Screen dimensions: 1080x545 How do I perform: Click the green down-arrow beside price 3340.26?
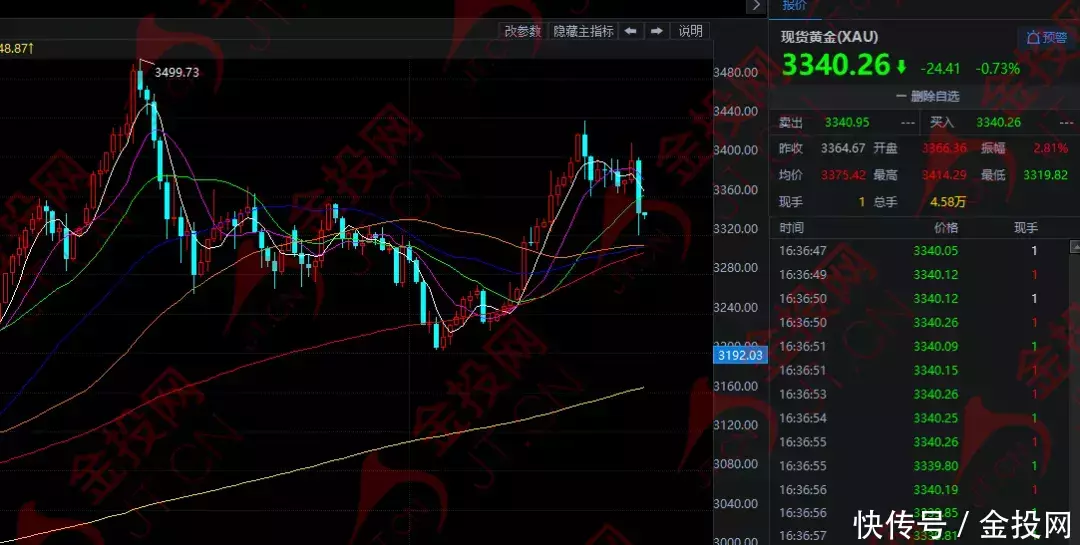(902, 68)
